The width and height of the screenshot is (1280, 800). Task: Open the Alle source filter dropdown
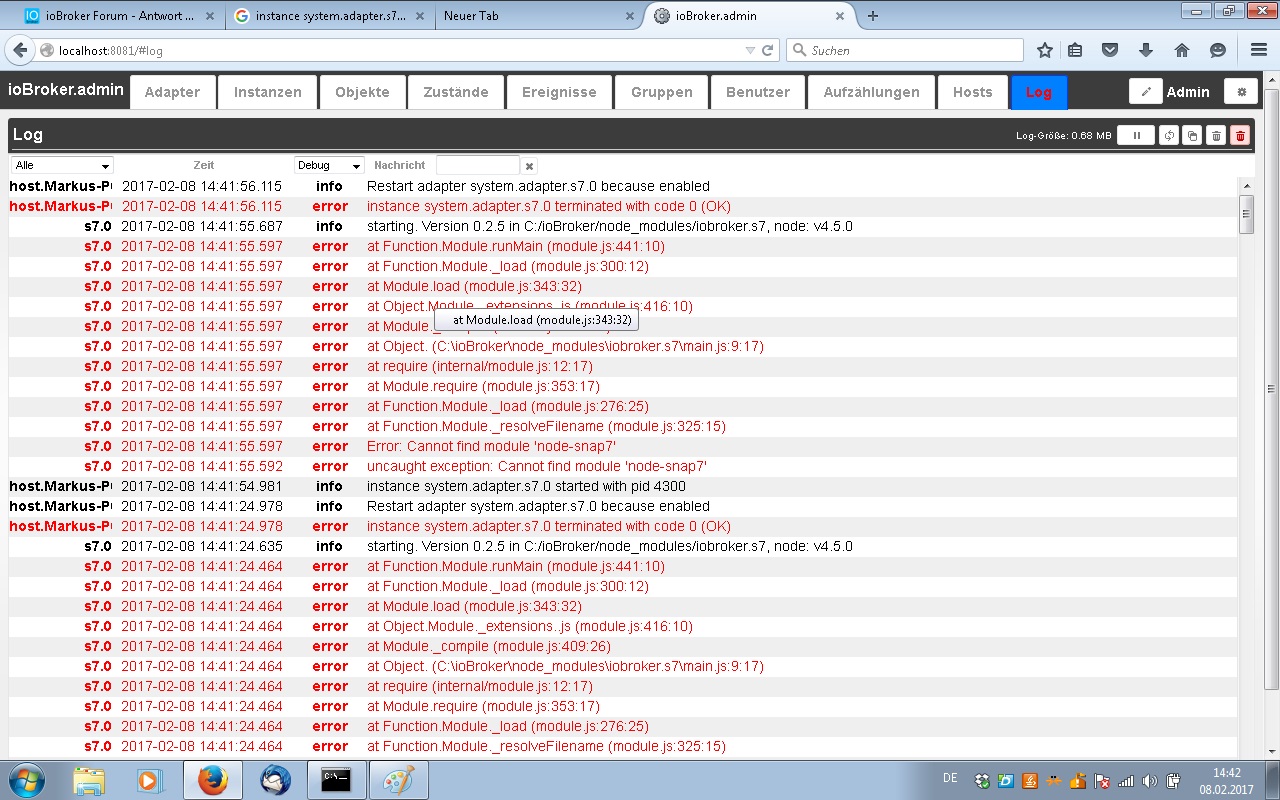[62, 165]
